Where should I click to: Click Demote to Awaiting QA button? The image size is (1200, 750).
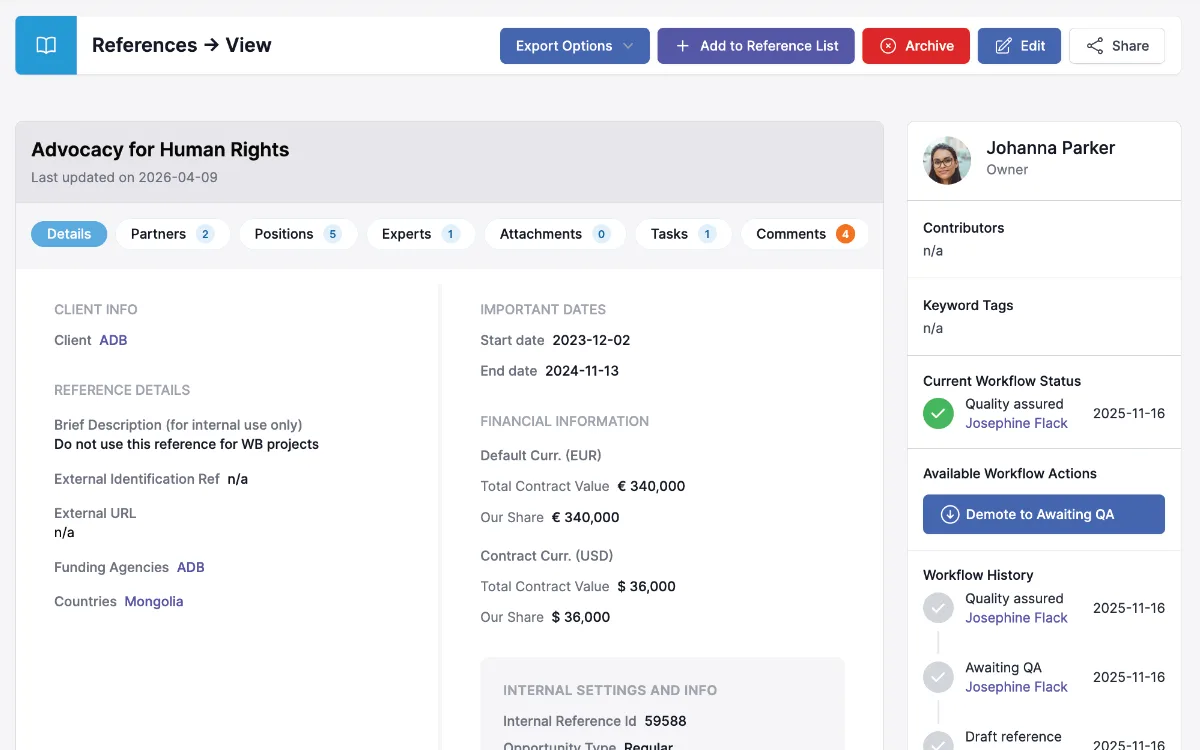(x=1044, y=514)
